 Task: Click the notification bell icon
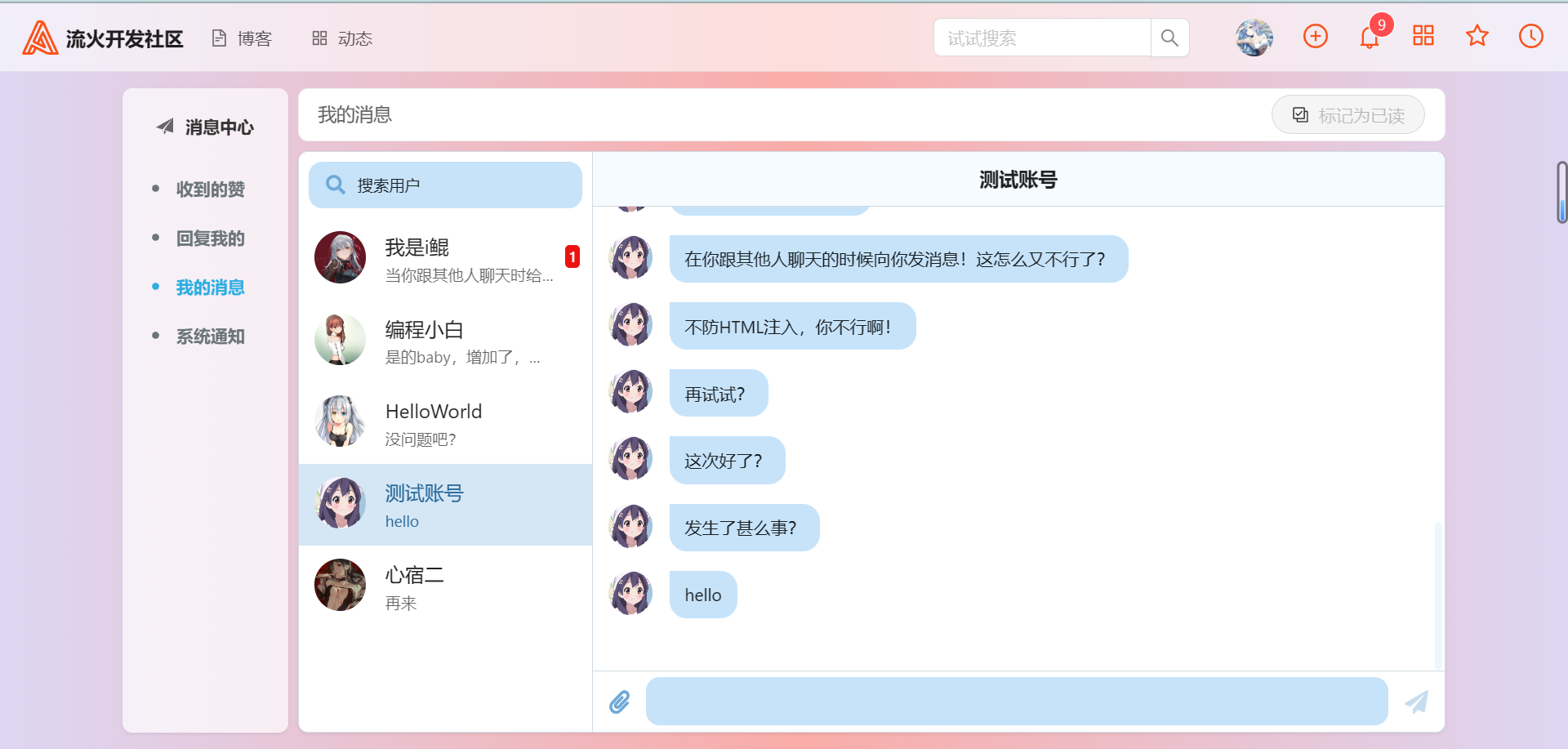click(x=1370, y=38)
